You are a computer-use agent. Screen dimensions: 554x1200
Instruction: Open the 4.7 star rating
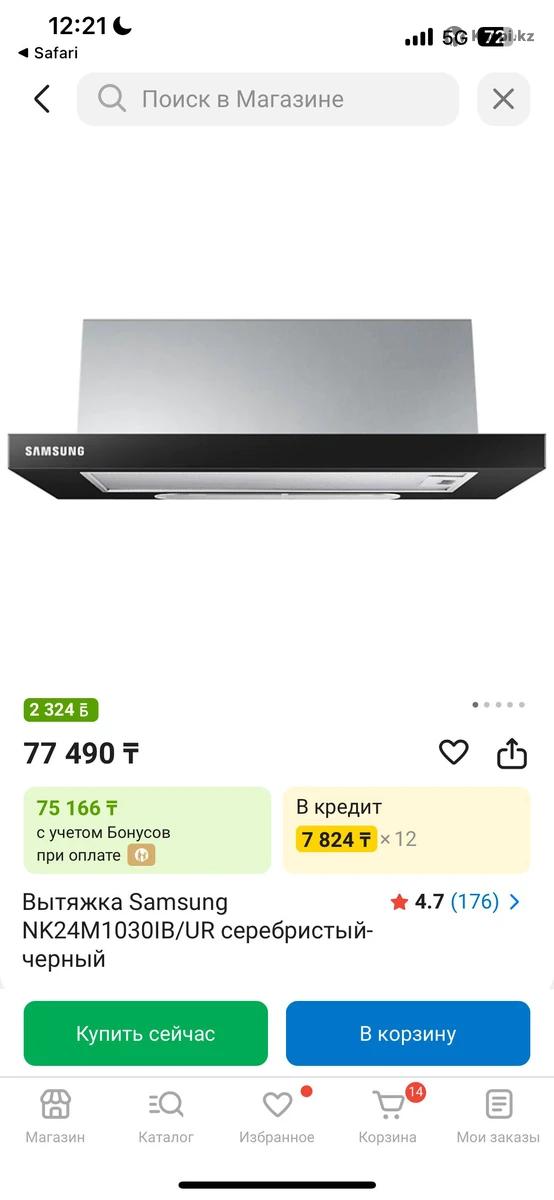point(417,902)
